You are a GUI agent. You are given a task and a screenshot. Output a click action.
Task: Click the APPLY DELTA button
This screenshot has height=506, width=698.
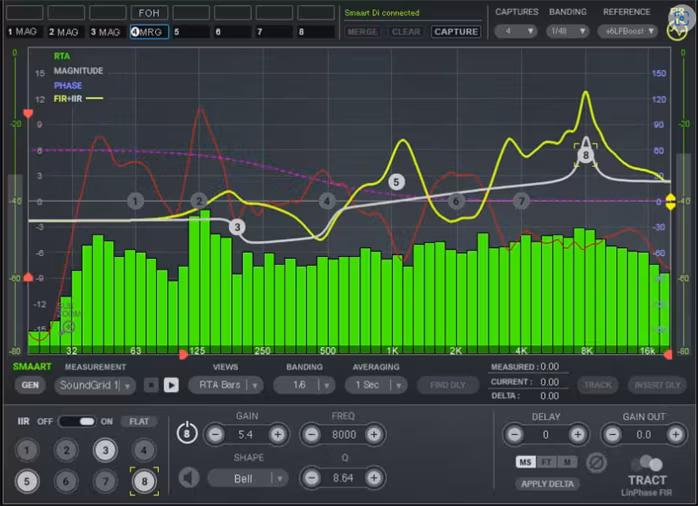point(547,484)
